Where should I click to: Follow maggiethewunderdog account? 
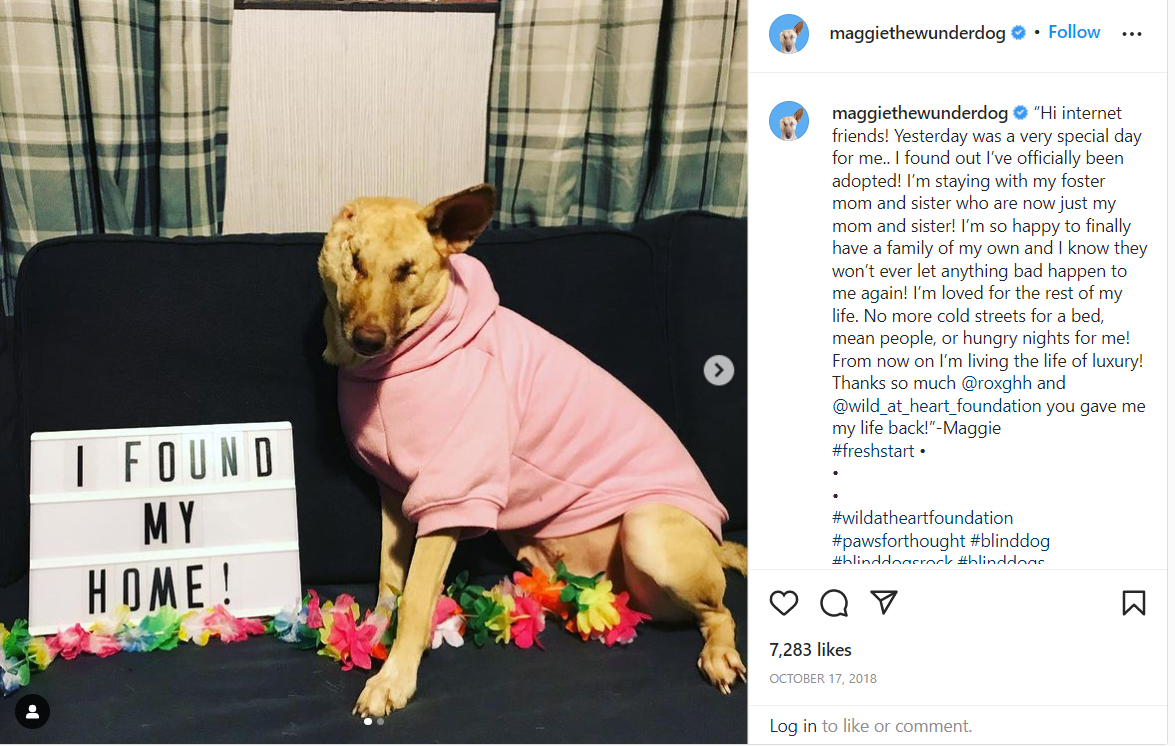click(x=1073, y=32)
